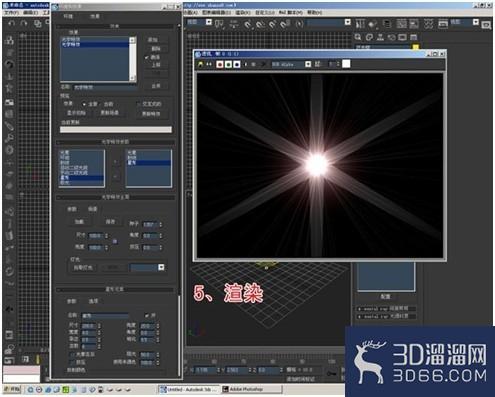The width and height of the screenshot is (495, 397).
Task: Clone the rendered frame window
Action: coord(209,64)
